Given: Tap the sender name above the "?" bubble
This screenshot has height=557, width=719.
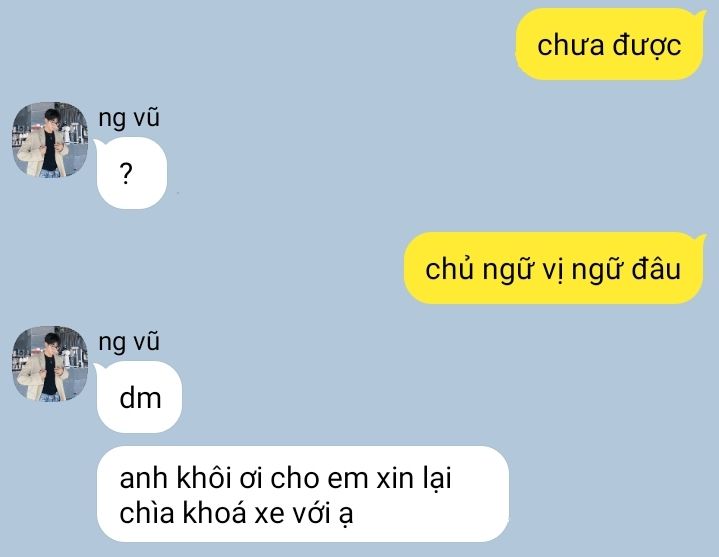Looking at the screenshot, I should pyautogui.click(x=129, y=118).
